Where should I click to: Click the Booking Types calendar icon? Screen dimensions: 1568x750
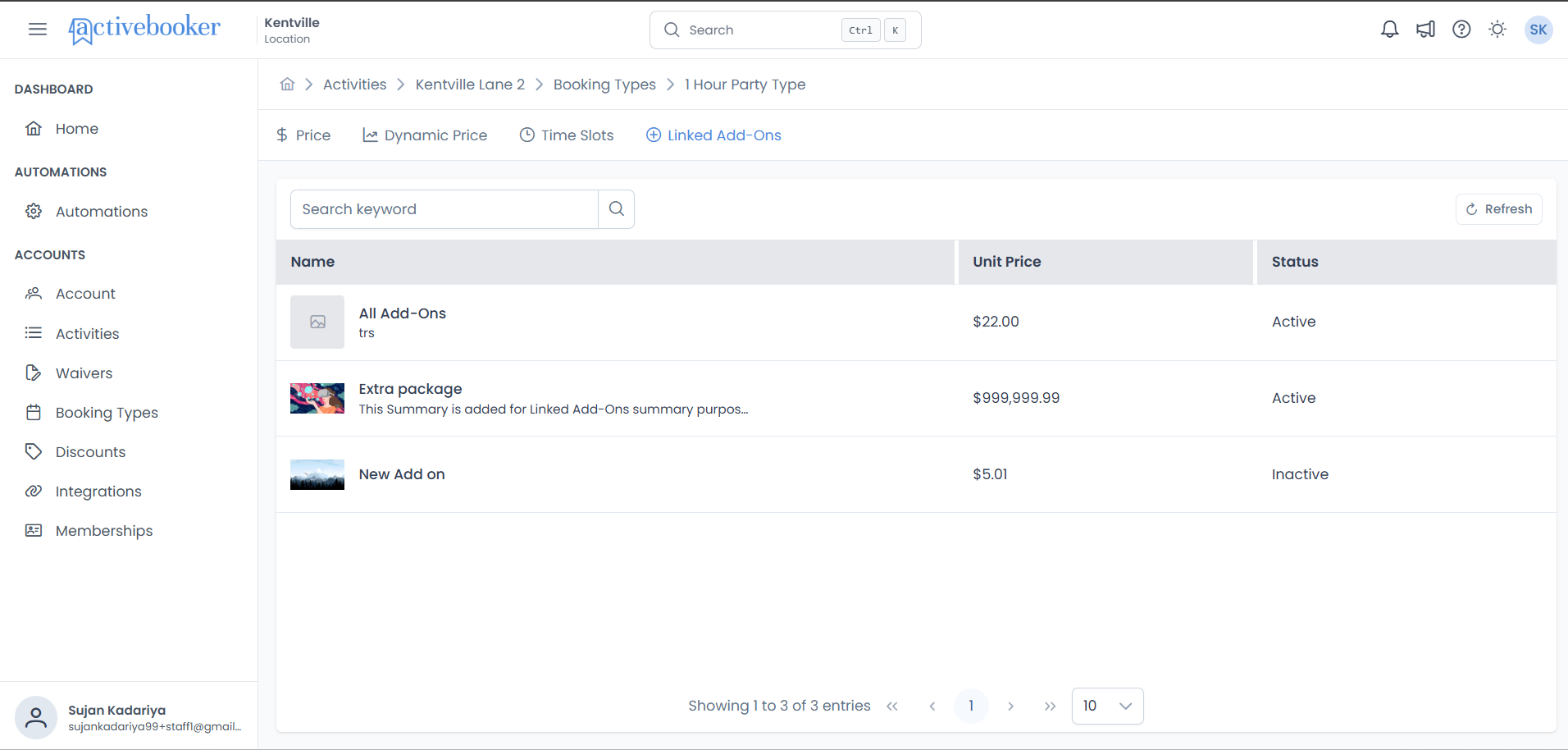coord(34,412)
